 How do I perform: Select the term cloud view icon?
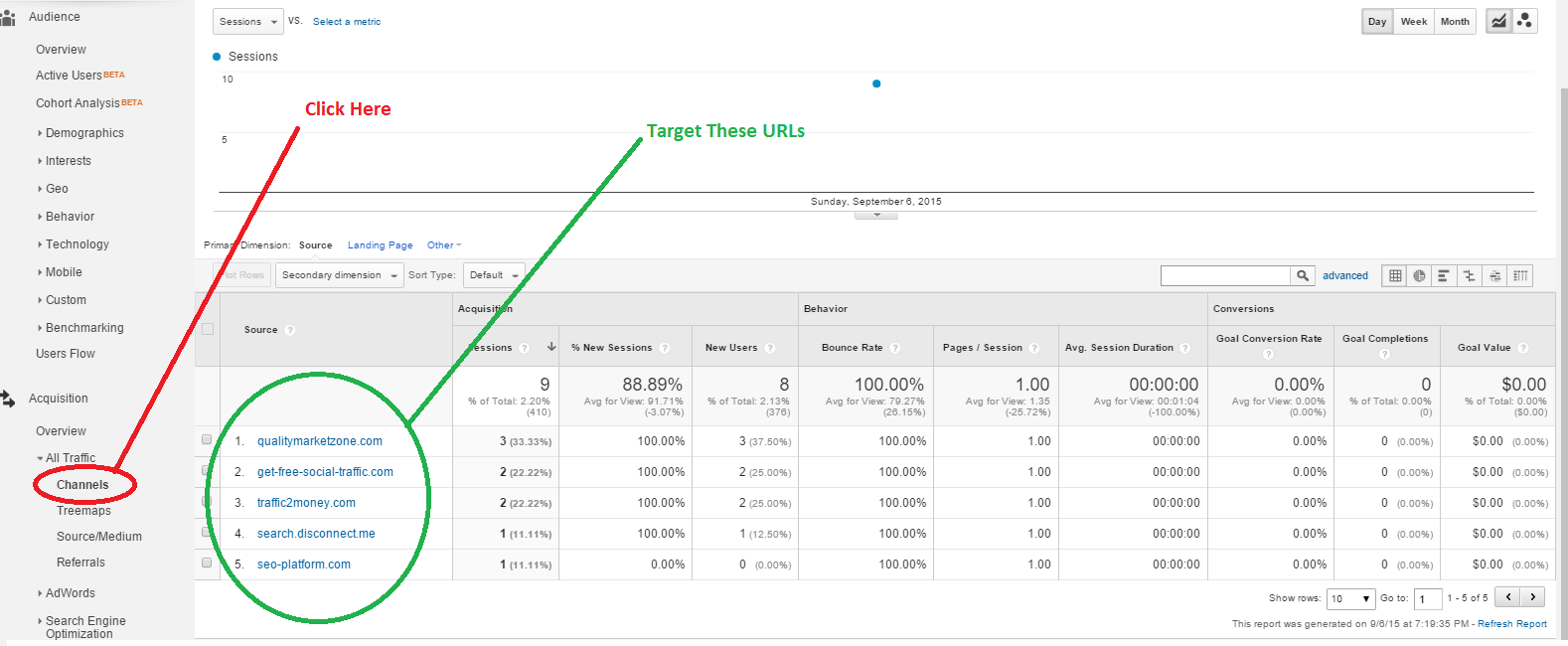point(1494,275)
